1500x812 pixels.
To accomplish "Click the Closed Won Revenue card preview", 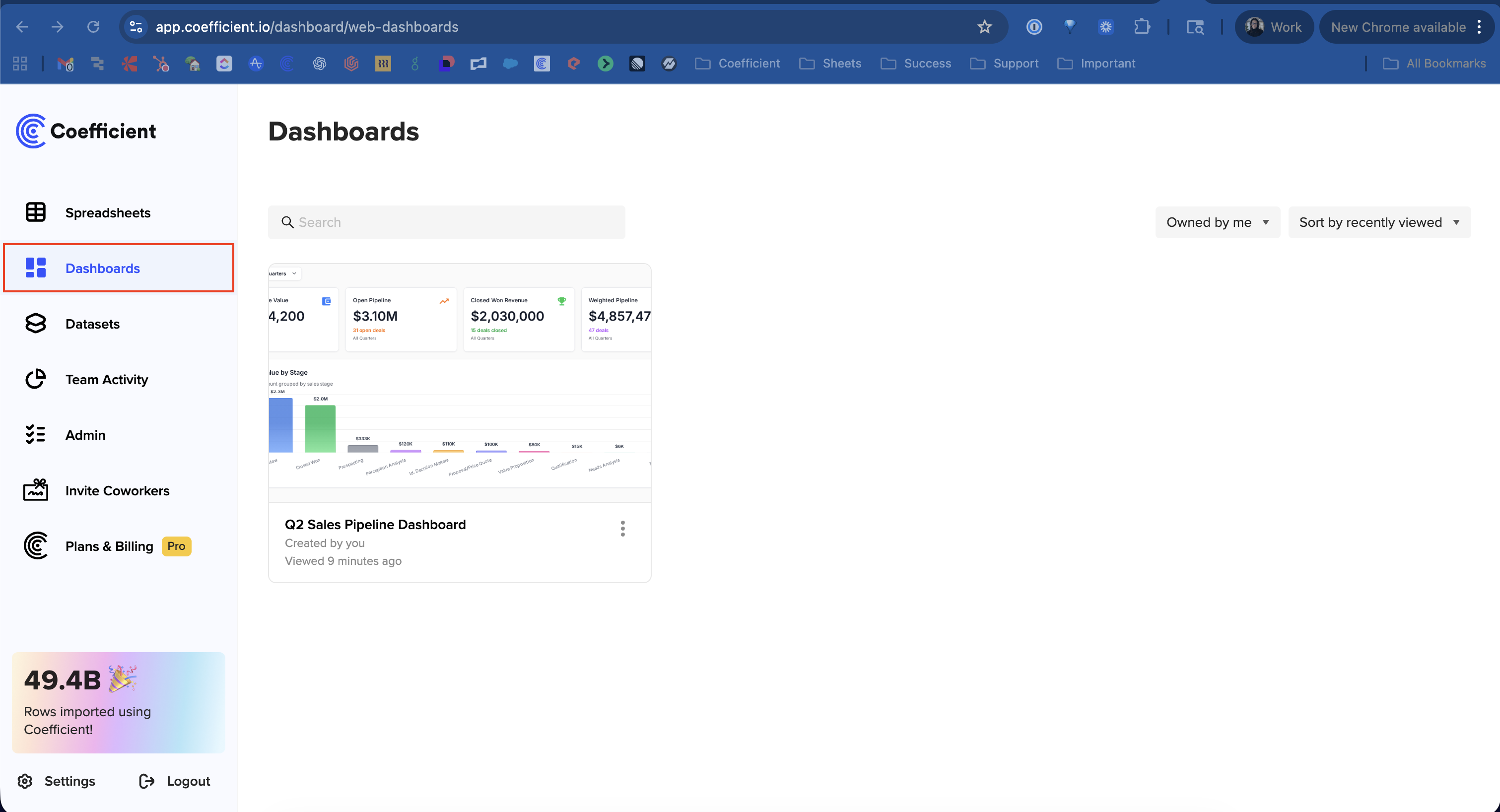I will coord(519,319).
